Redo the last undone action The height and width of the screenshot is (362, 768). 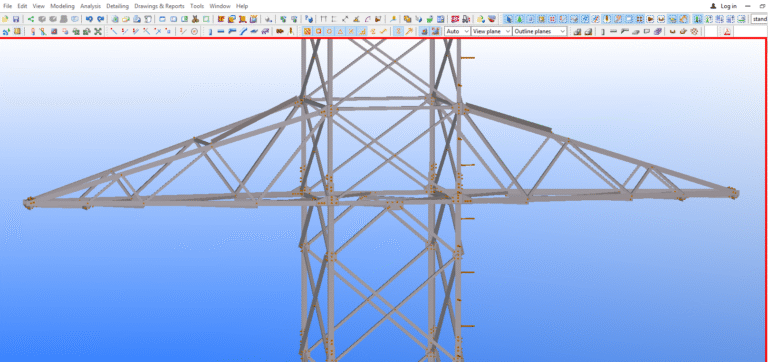point(100,19)
